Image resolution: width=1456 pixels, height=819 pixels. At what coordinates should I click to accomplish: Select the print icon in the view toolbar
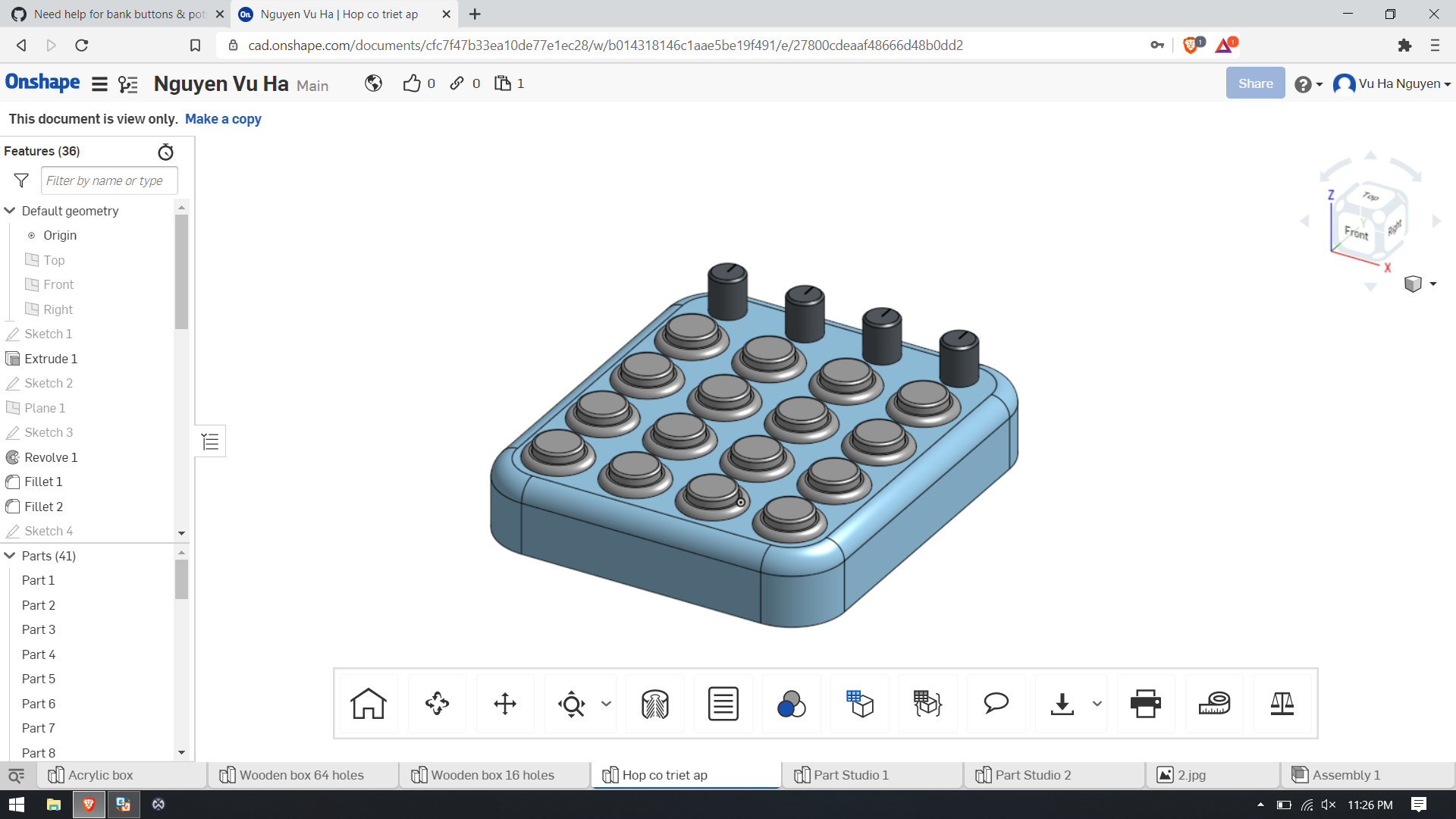coord(1146,704)
